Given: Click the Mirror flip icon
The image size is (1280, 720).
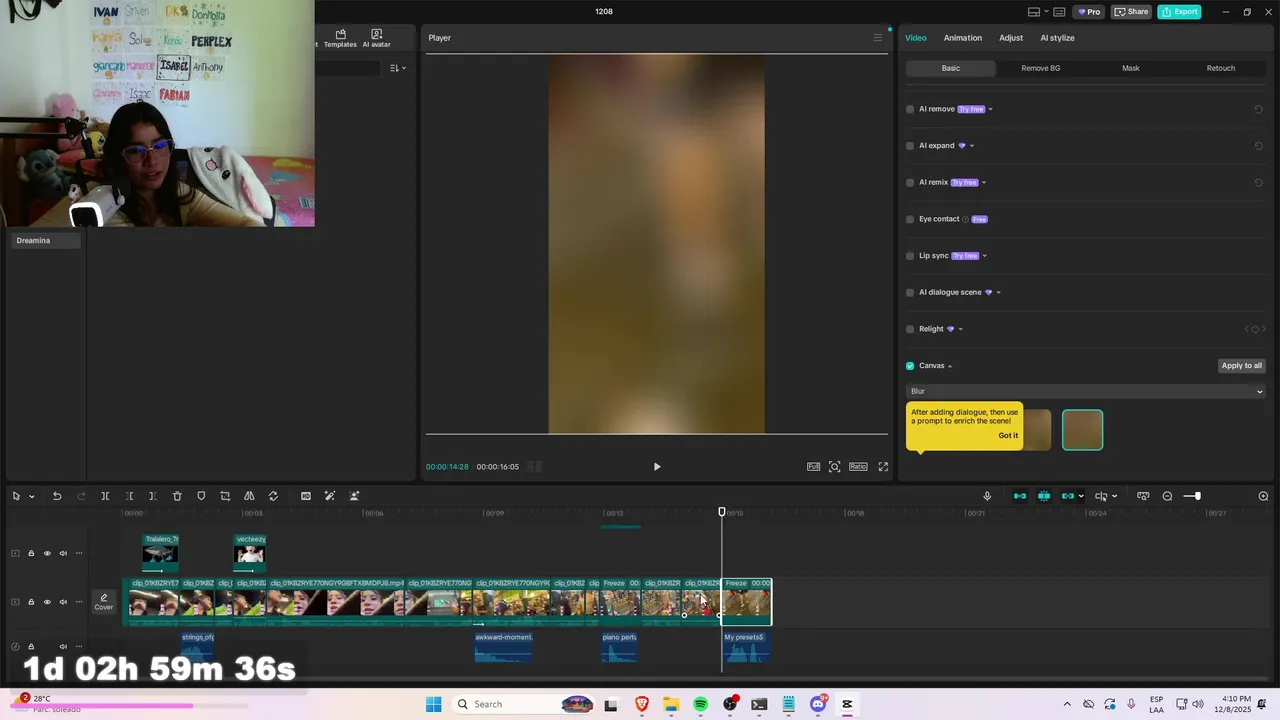Looking at the screenshot, I should coord(249,496).
